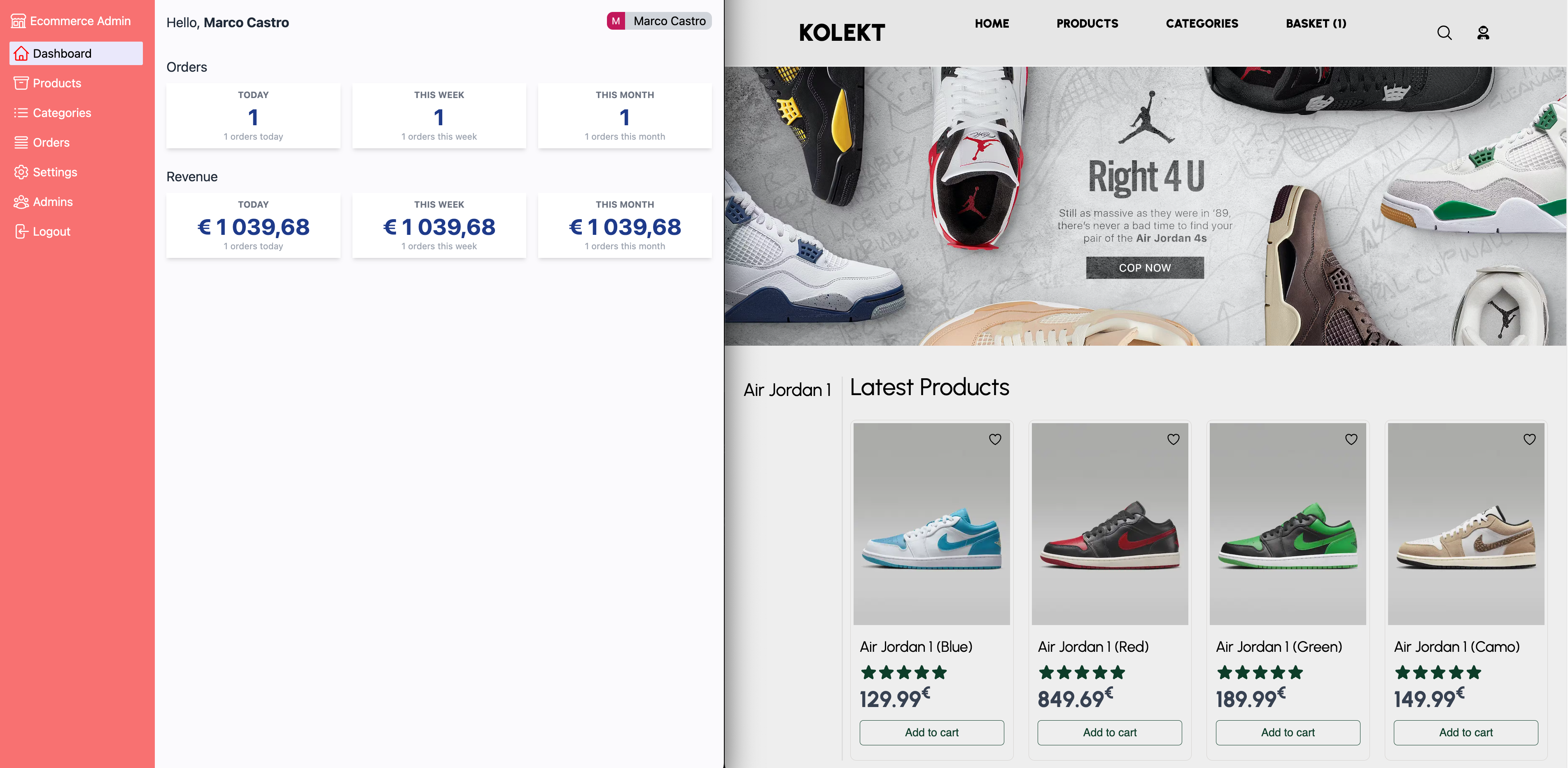
Task: Open the user account icon
Action: (1484, 33)
